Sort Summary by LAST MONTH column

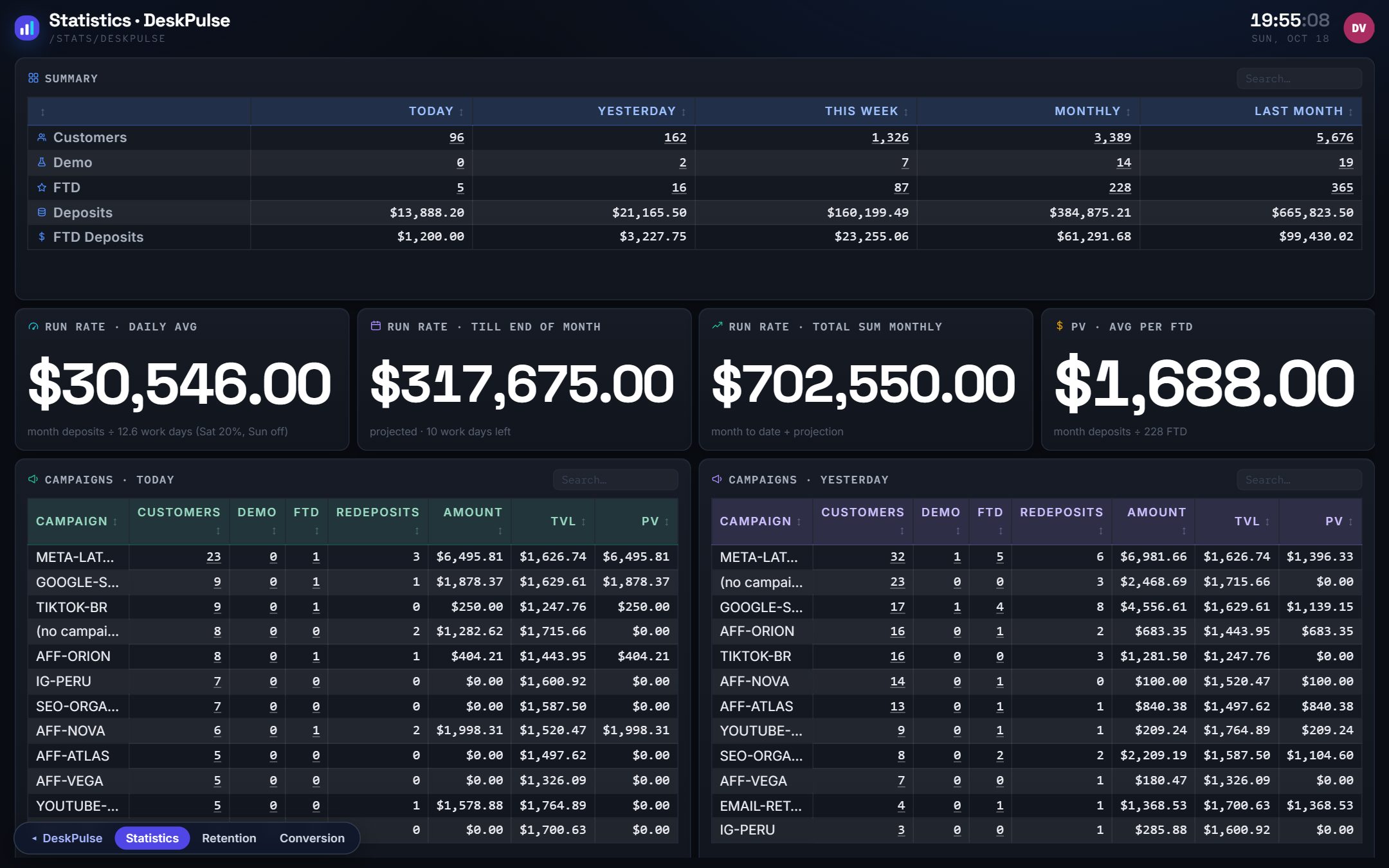[1251, 111]
